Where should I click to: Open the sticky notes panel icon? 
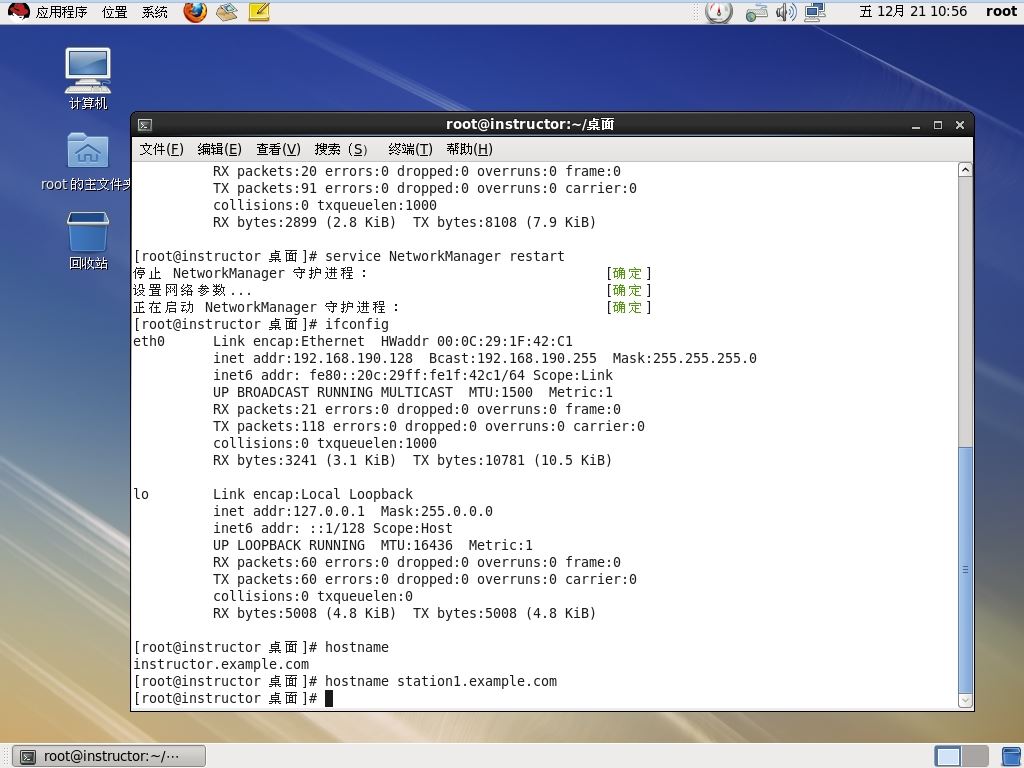coord(259,12)
